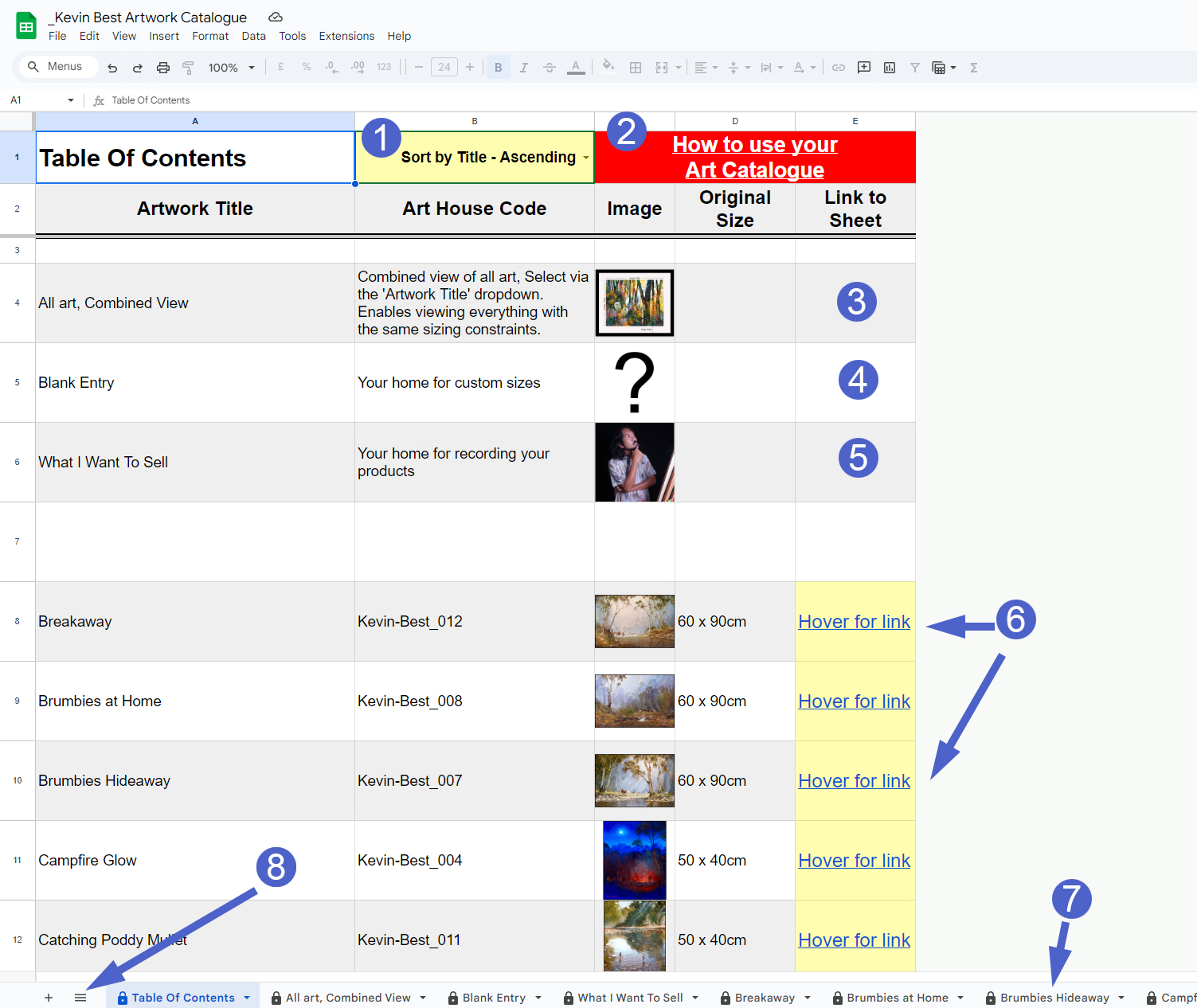Viewport: 1197px width, 1008px height.
Task: Switch to Brumbies at Home tab
Action: point(898,998)
